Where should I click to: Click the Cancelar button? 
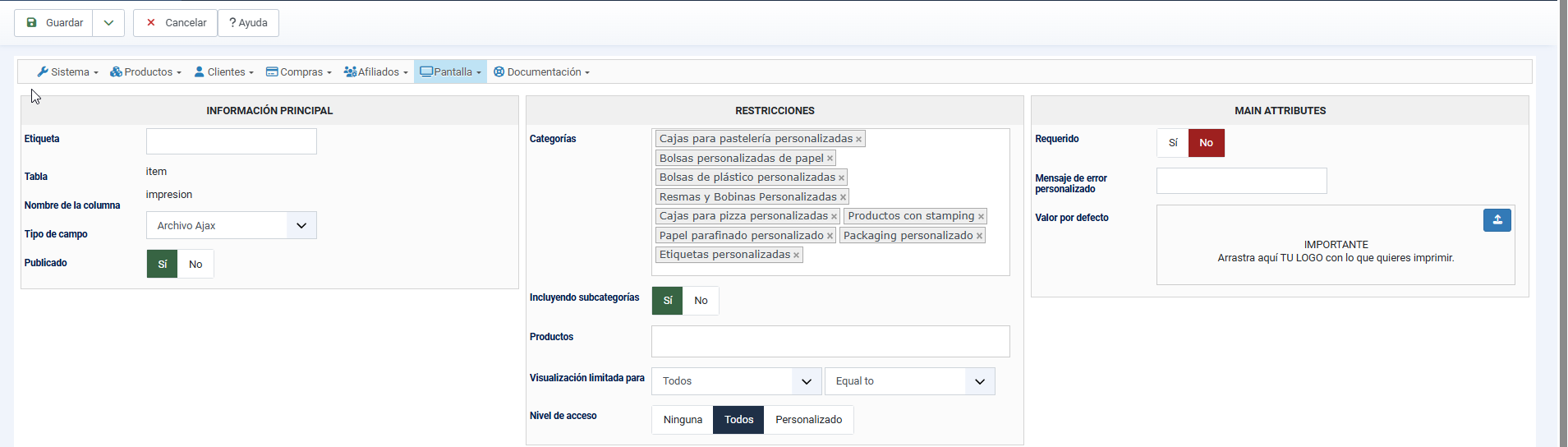(x=176, y=23)
